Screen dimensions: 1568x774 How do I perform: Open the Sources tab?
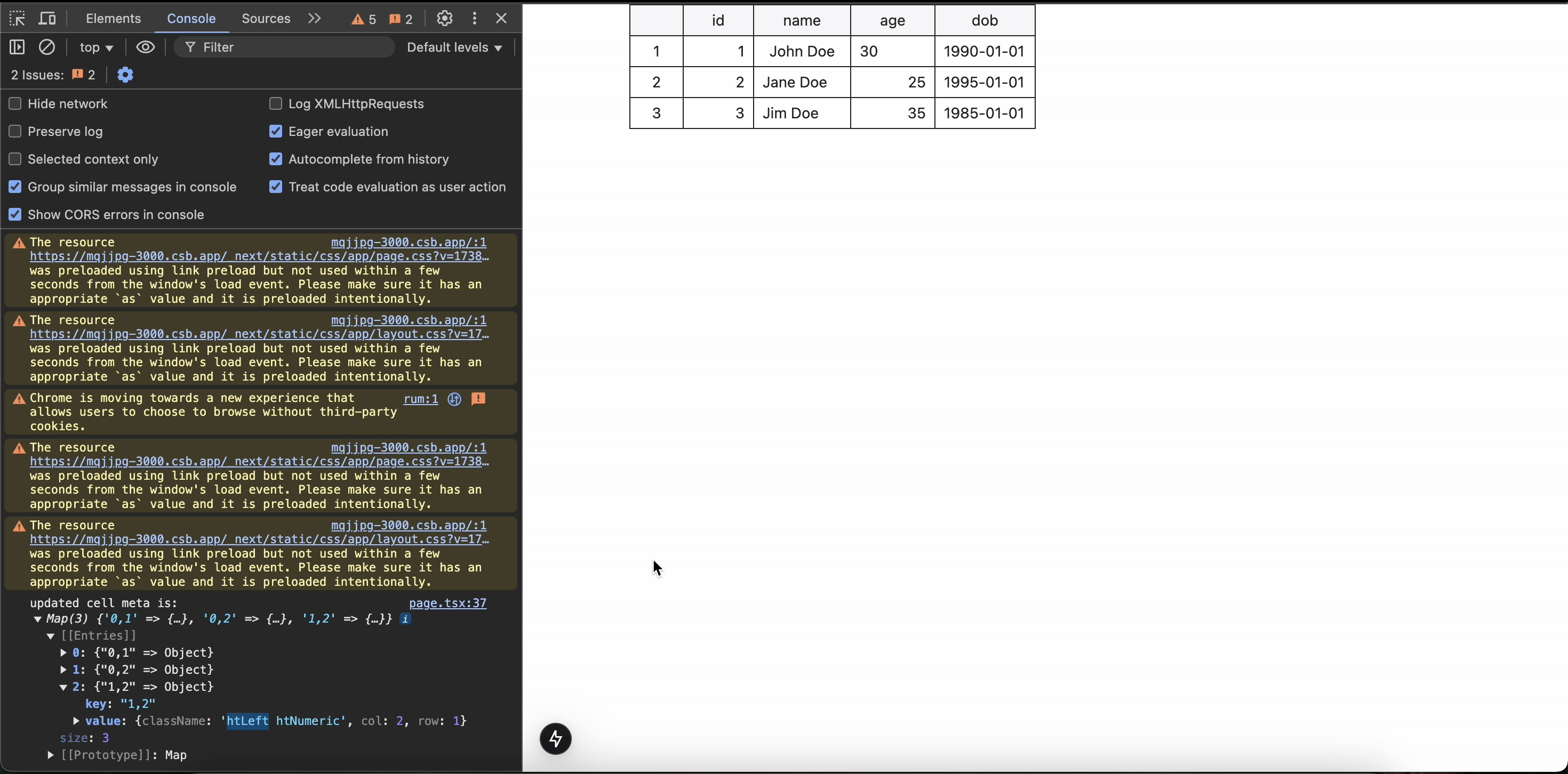266,19
